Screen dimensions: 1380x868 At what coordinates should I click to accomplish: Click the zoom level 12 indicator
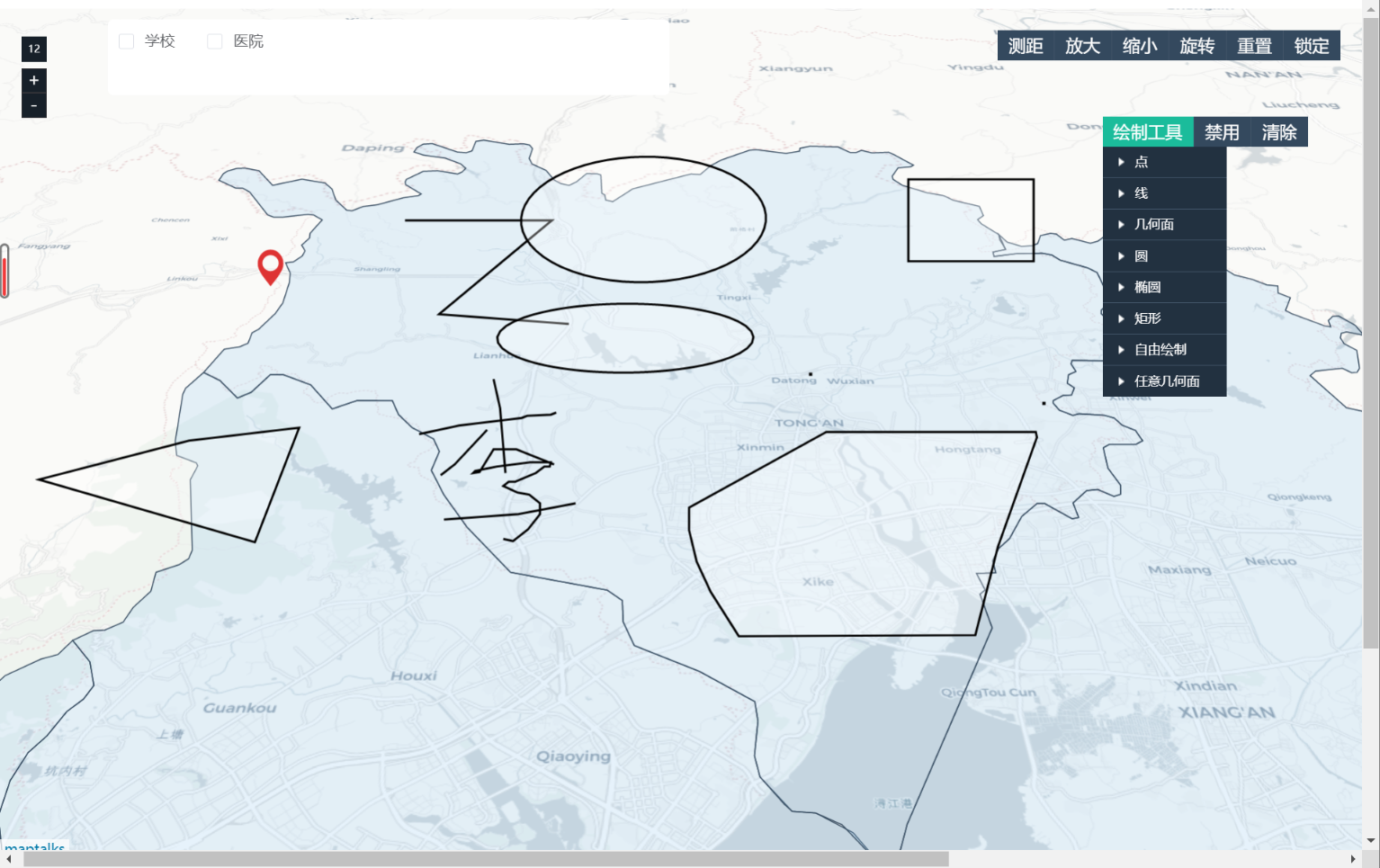34,49
